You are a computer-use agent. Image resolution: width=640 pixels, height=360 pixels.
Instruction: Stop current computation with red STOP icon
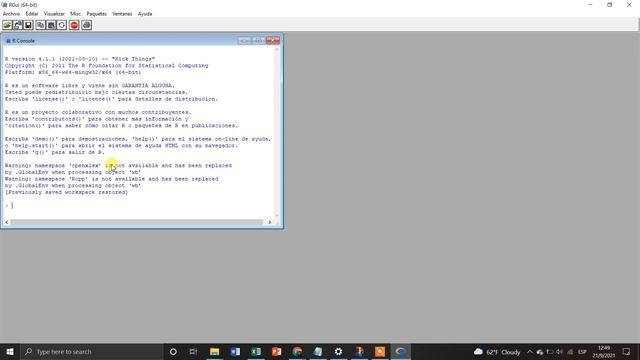pos(74,25)
